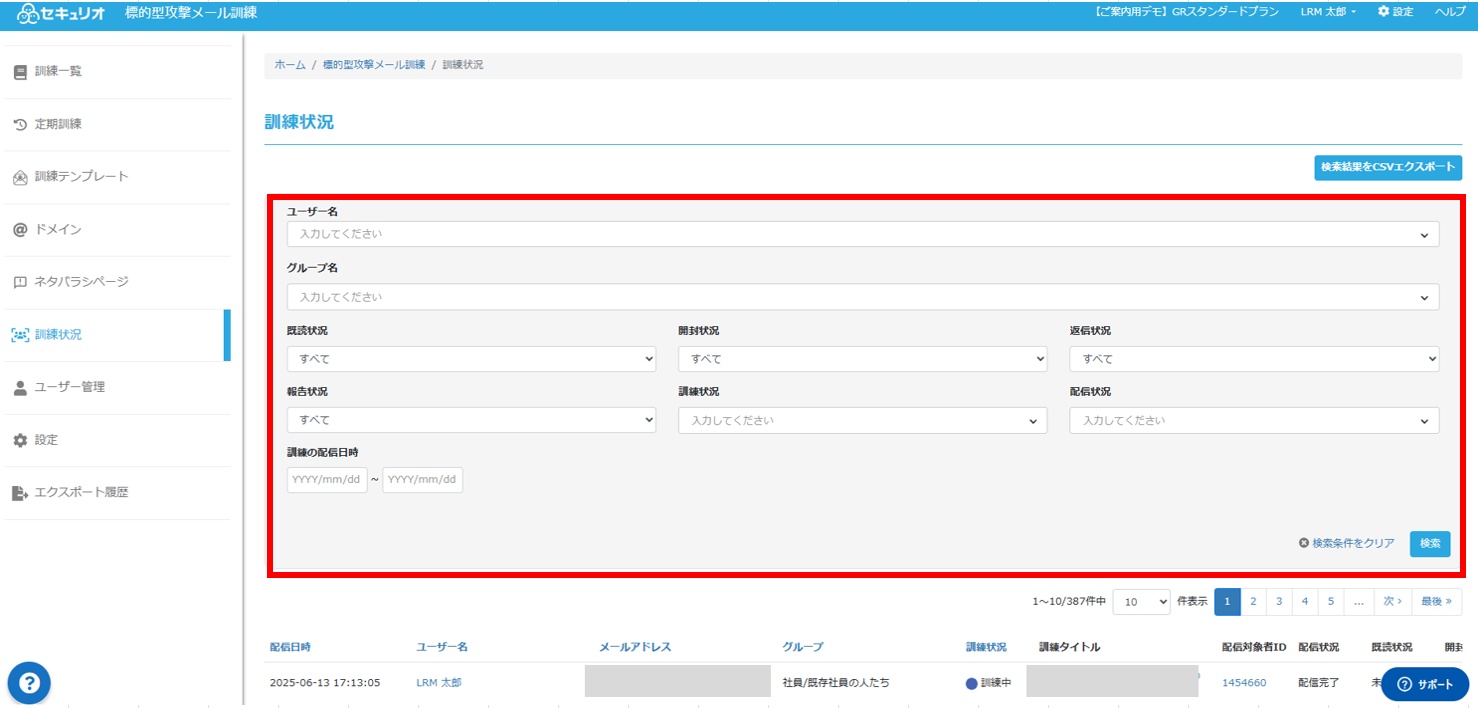Click the 検索条件をクリア link

click(x=1346, y=543)
